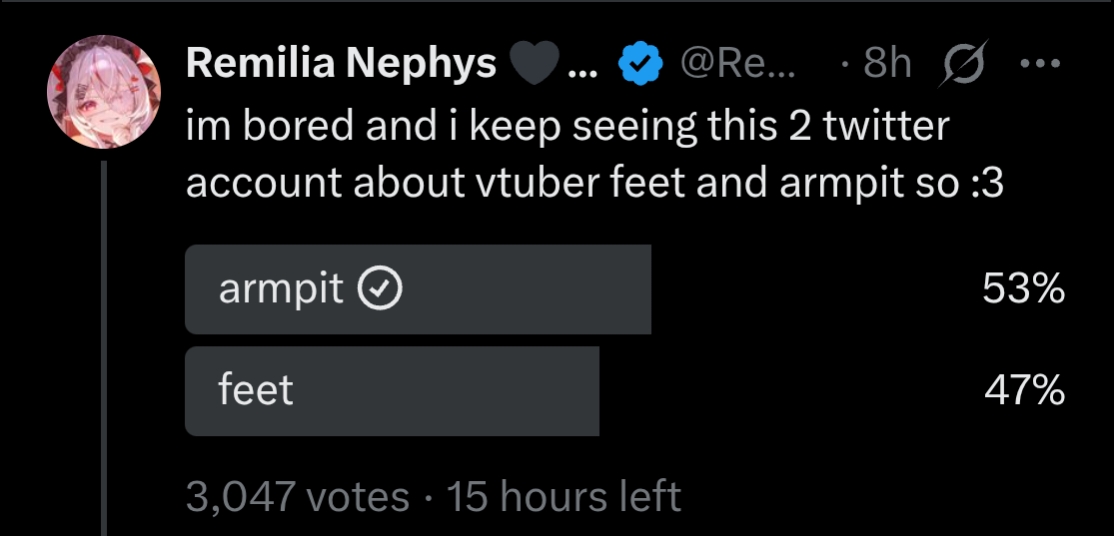Click the 47% poll result
This screenshot has width=1114, height=536.
point(1023,391)
